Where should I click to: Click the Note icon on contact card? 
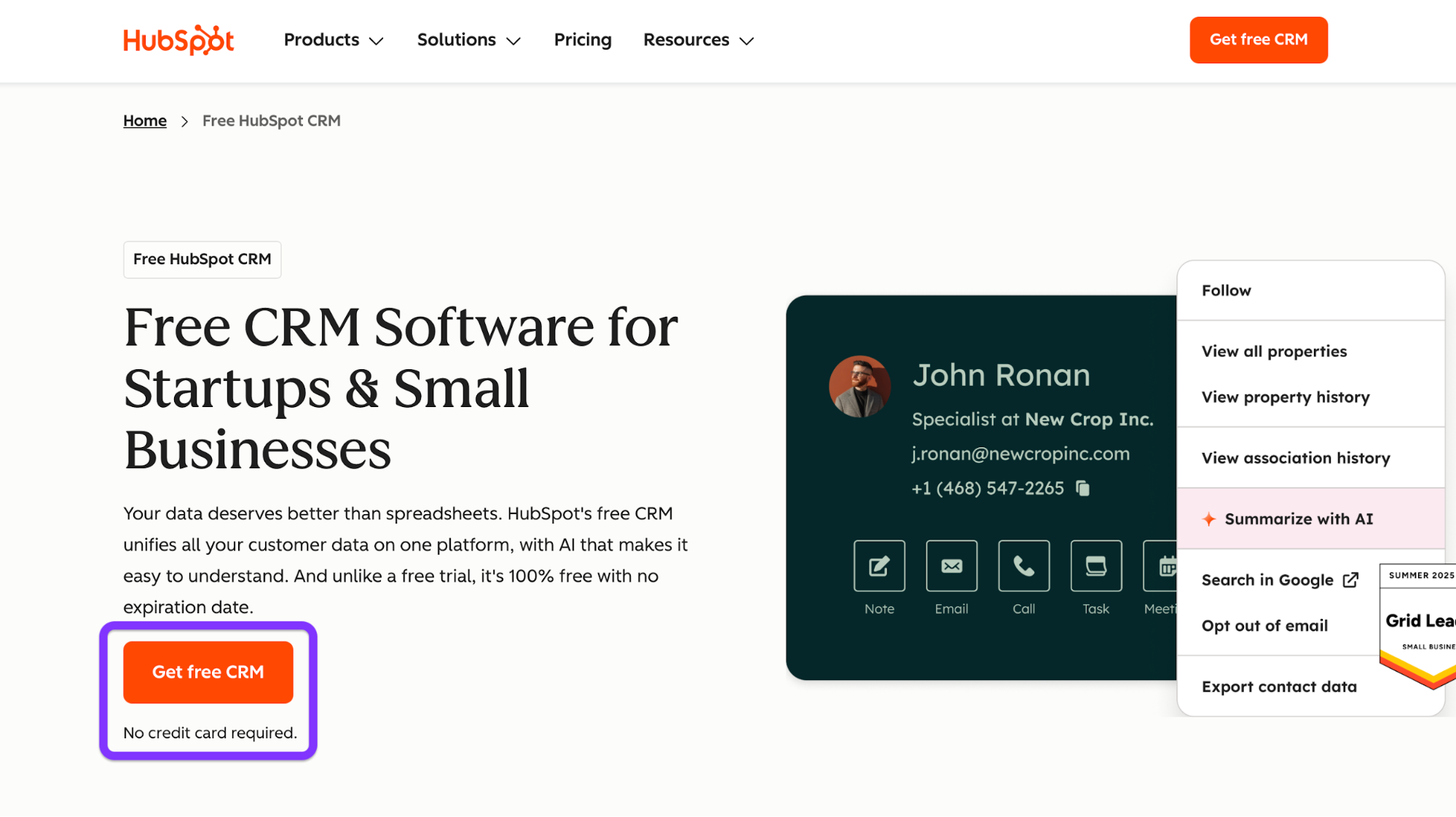tap(879, 566)
